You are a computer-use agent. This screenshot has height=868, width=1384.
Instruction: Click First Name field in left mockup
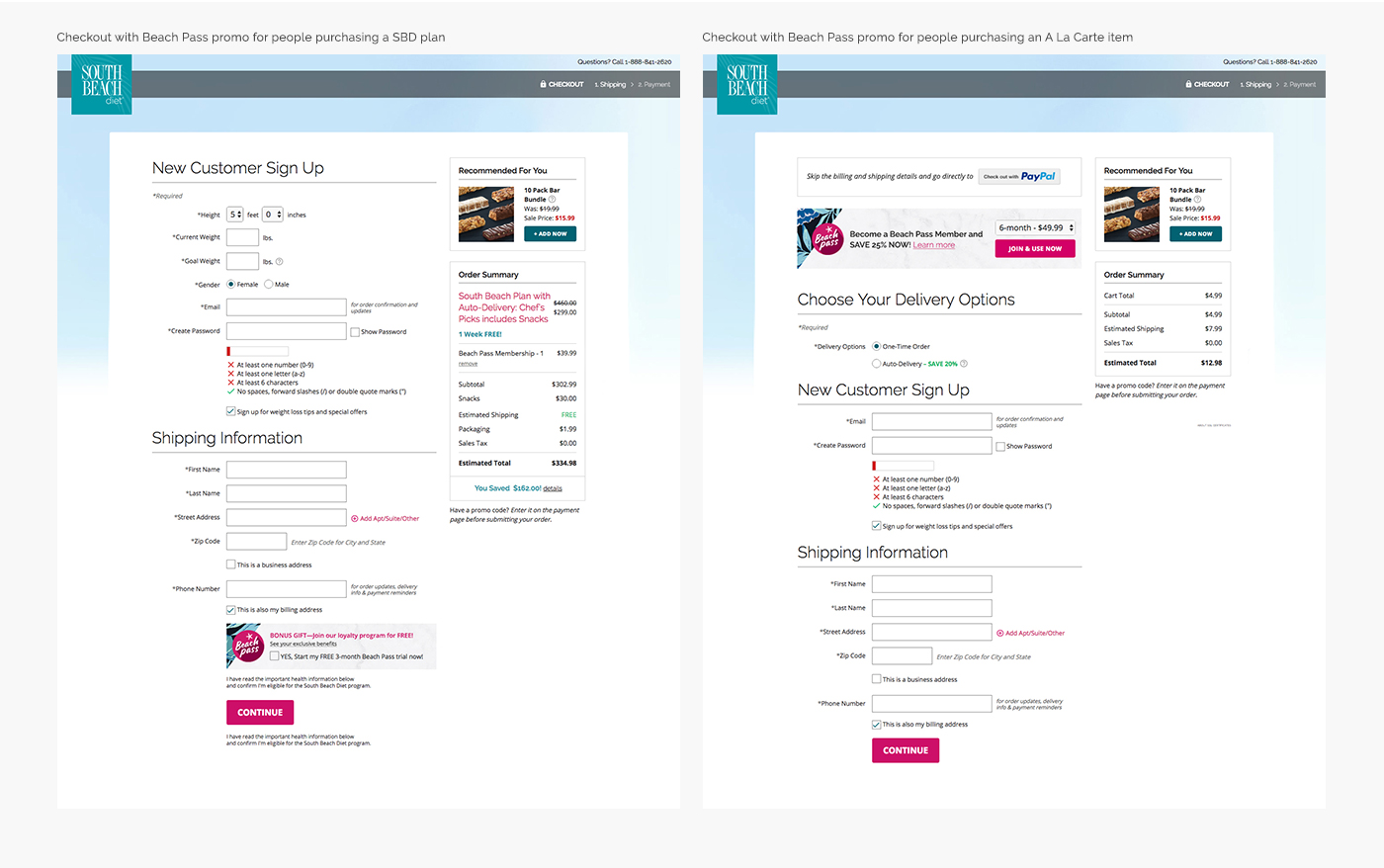coord(287,470)
